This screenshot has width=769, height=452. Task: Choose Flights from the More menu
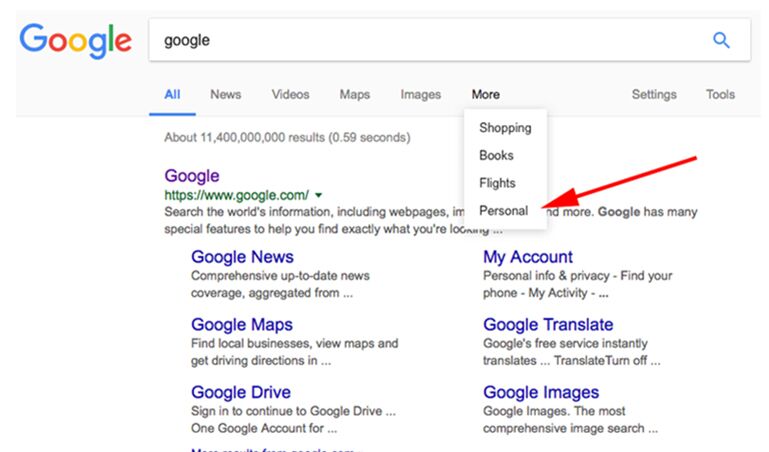coord(497,183)
